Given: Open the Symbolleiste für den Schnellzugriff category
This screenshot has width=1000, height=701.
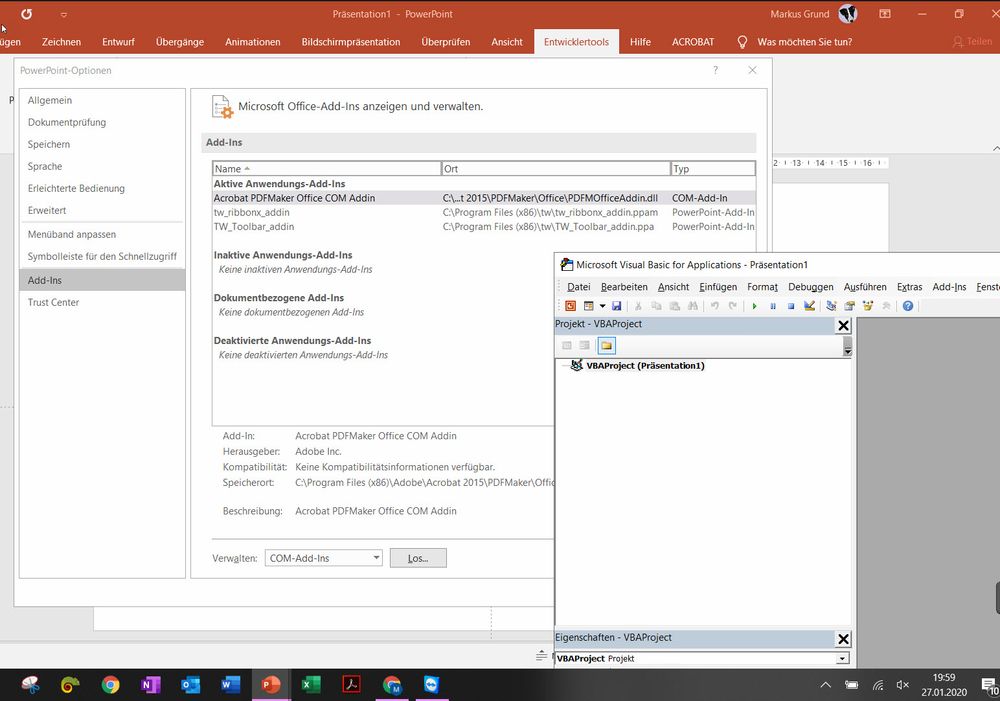Looking at the screenshot, I should [x=102, y=256].
